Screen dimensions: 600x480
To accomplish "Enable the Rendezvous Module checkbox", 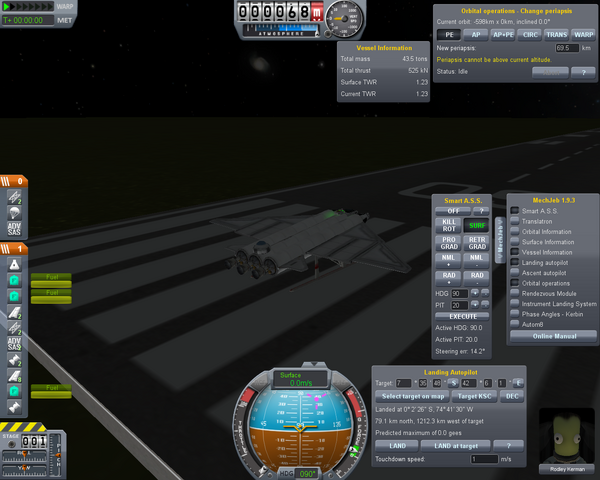I will (515, 293).
